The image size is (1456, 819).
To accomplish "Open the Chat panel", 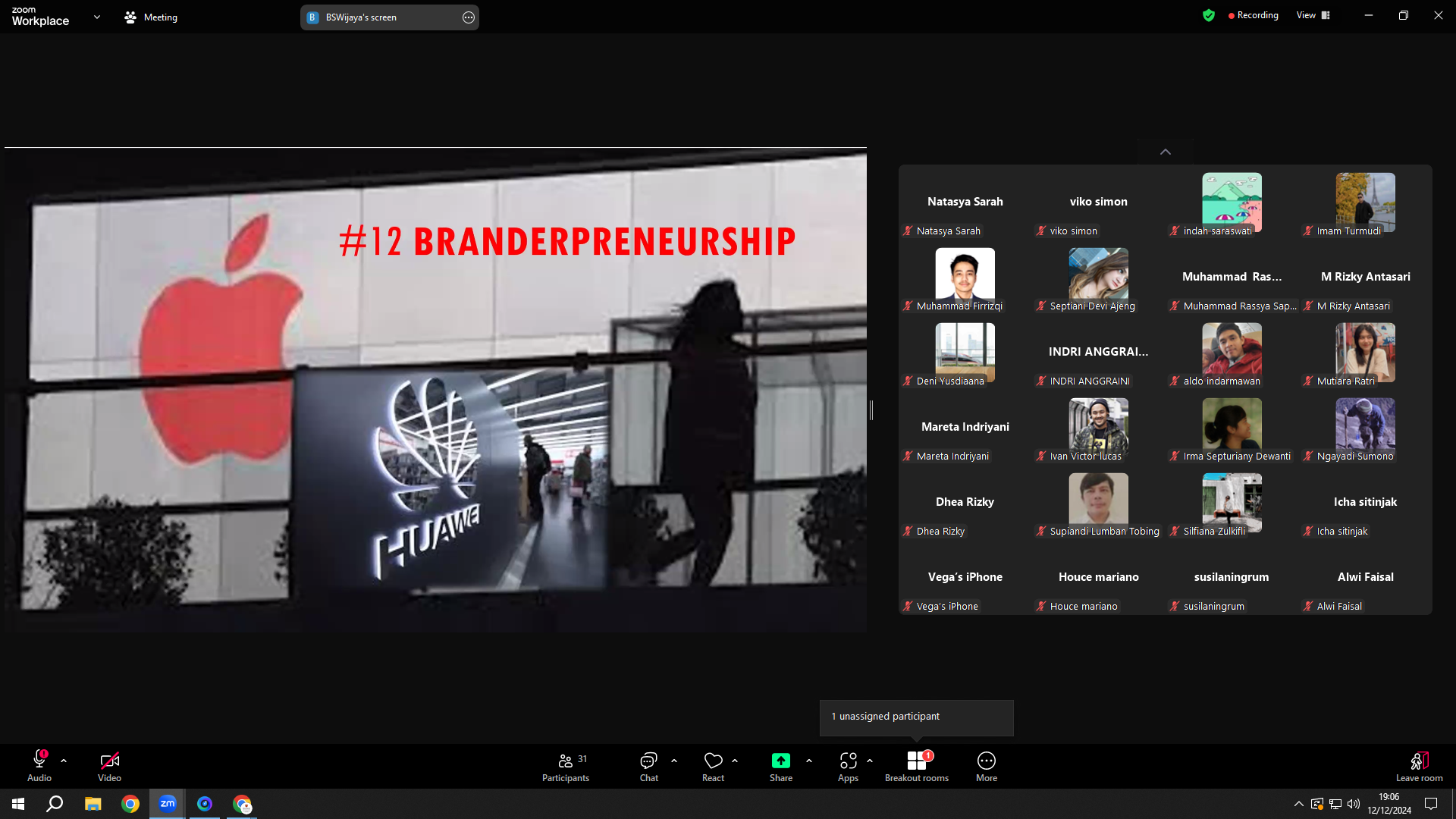I will click(x=649, y=766).
